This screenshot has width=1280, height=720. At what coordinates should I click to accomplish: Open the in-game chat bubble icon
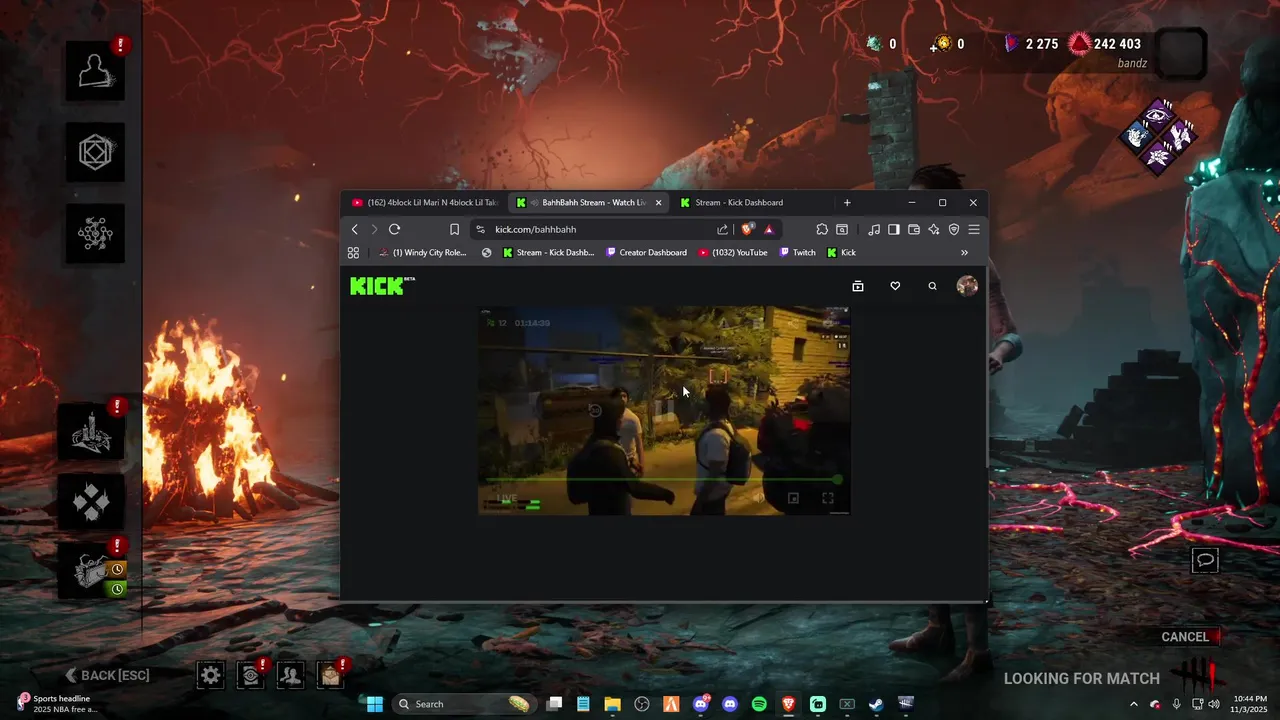(1205, 560)
